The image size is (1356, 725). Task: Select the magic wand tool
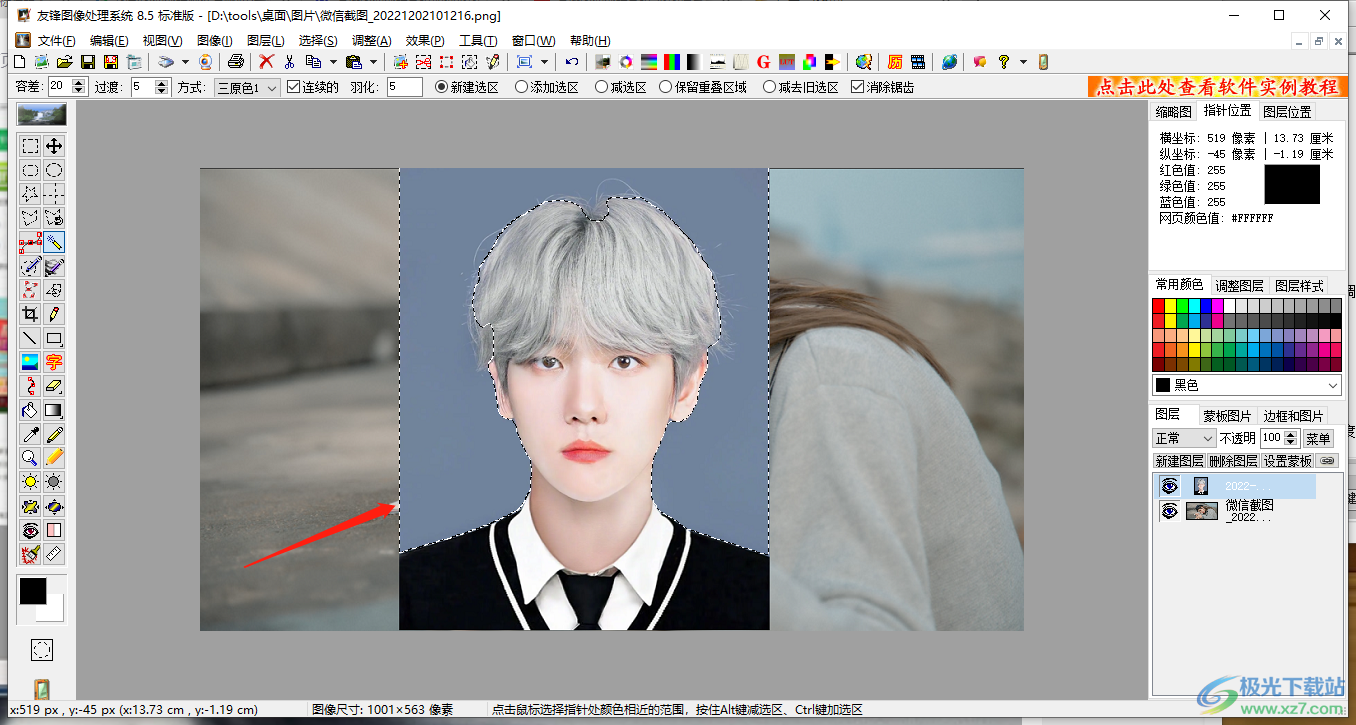point(54,242)
